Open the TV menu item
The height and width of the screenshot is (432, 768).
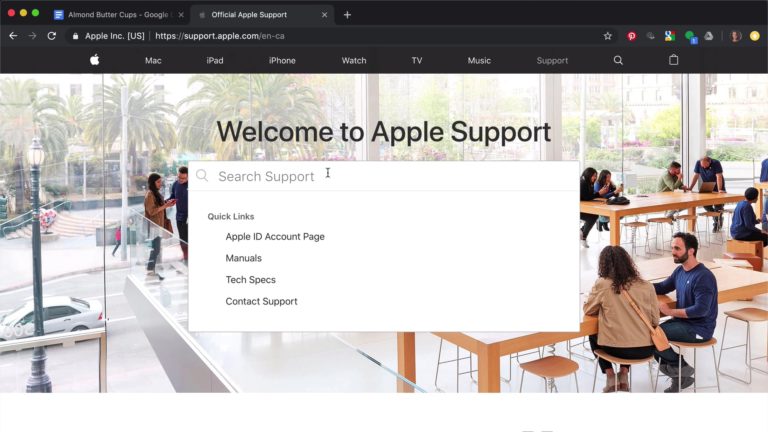417,61
